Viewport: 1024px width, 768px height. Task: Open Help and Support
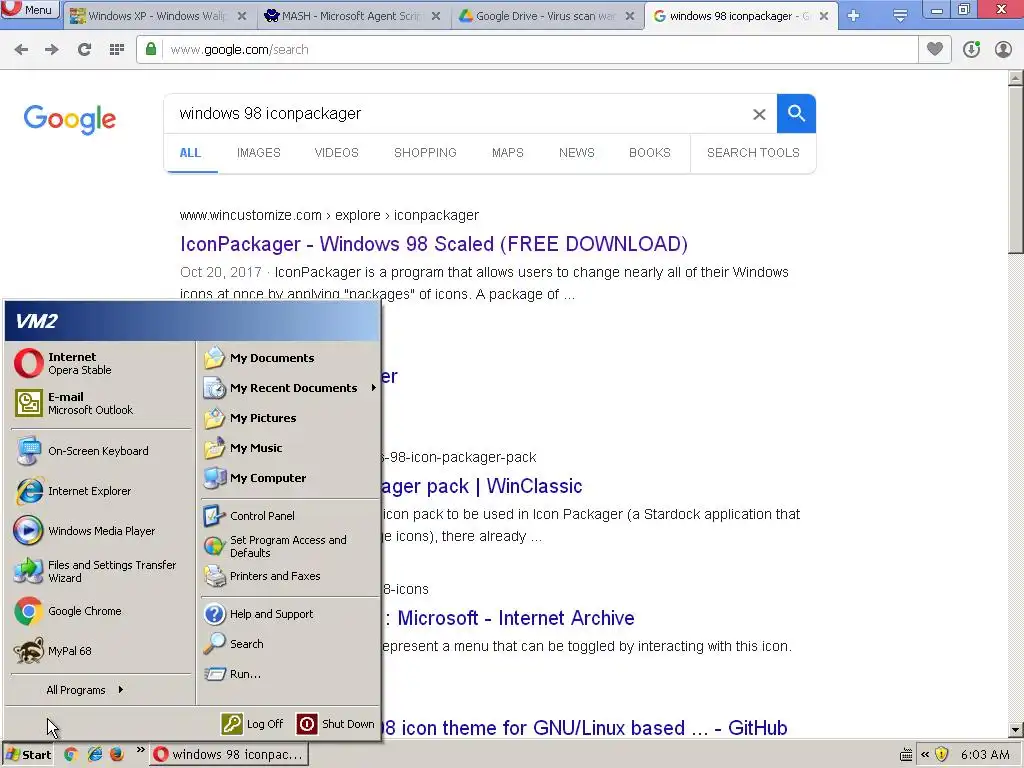pos(289,614)
